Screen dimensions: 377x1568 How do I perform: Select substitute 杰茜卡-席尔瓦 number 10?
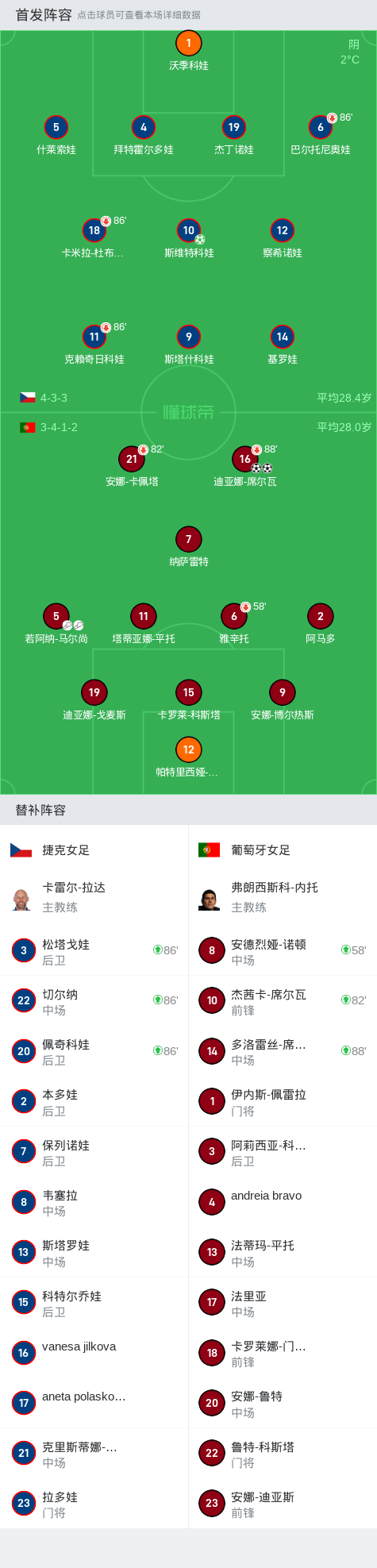tap(283, 1001)
